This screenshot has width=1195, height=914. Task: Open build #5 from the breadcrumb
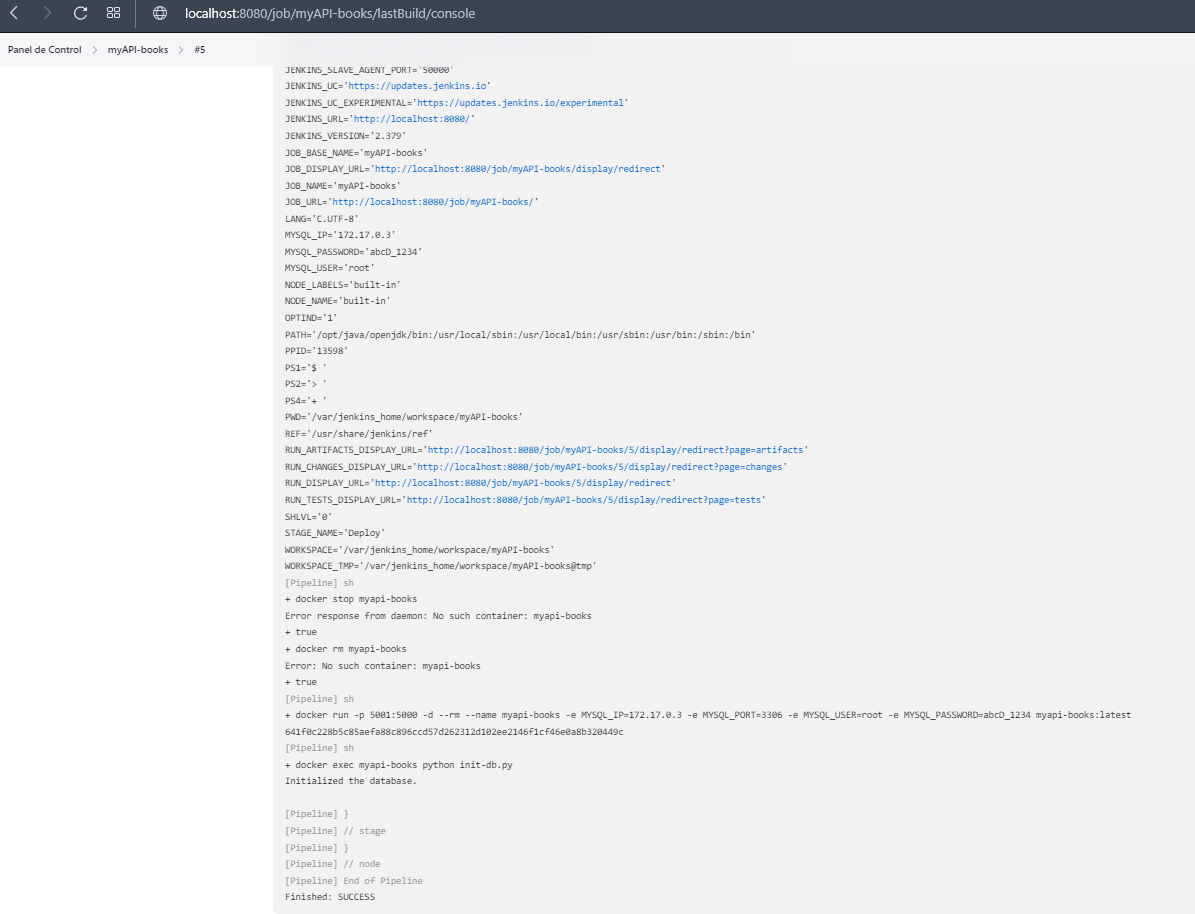(x=200, y=48)
